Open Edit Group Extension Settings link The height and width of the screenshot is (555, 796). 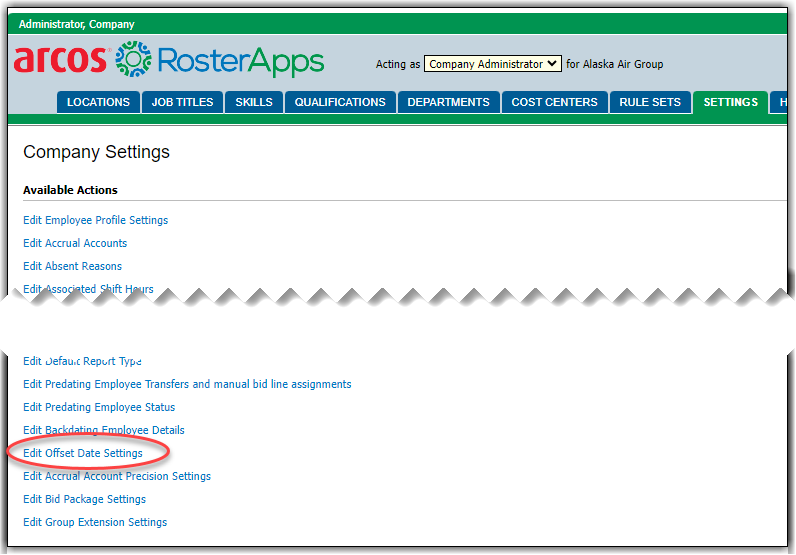pyautogui.click(x=95, y=522)
